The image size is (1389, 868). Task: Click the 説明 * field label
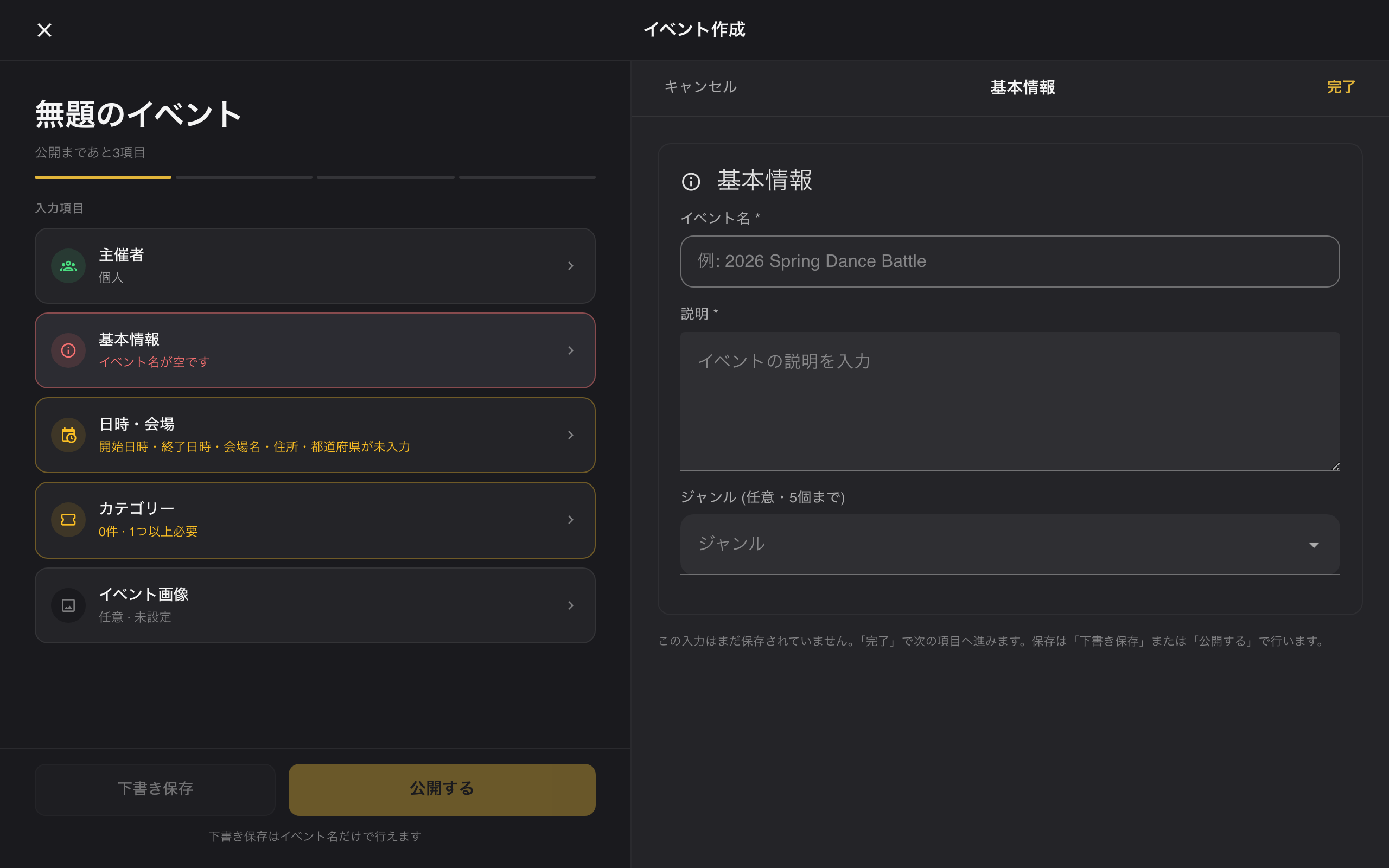coord(699,314)
